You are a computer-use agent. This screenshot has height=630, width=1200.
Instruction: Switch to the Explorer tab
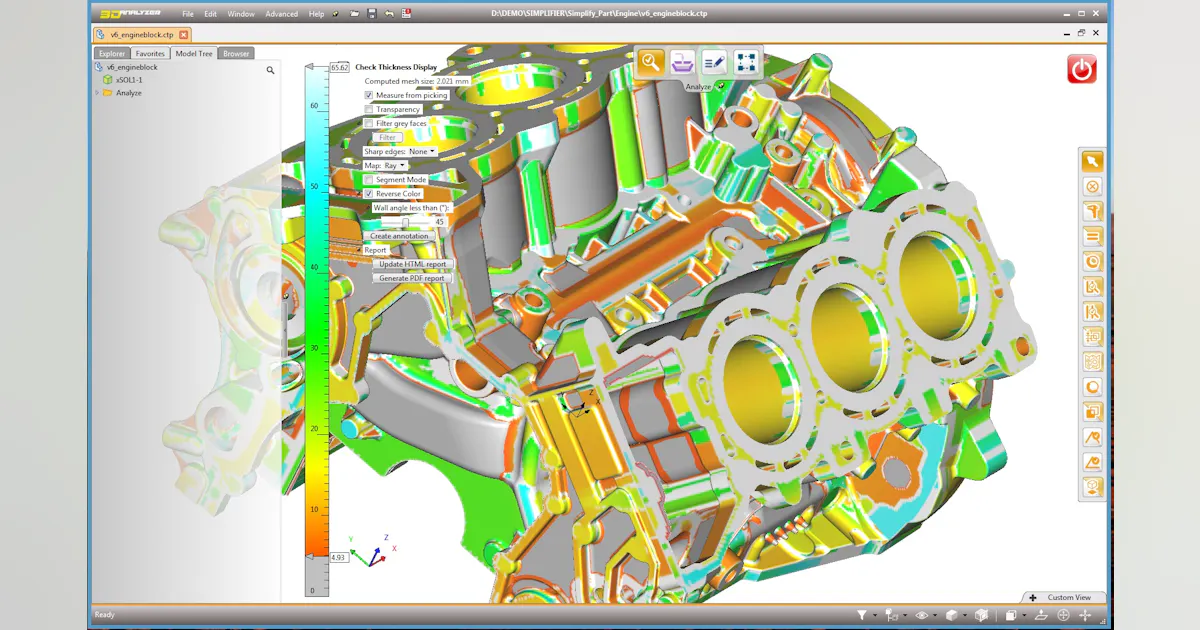tap(112, 54)
